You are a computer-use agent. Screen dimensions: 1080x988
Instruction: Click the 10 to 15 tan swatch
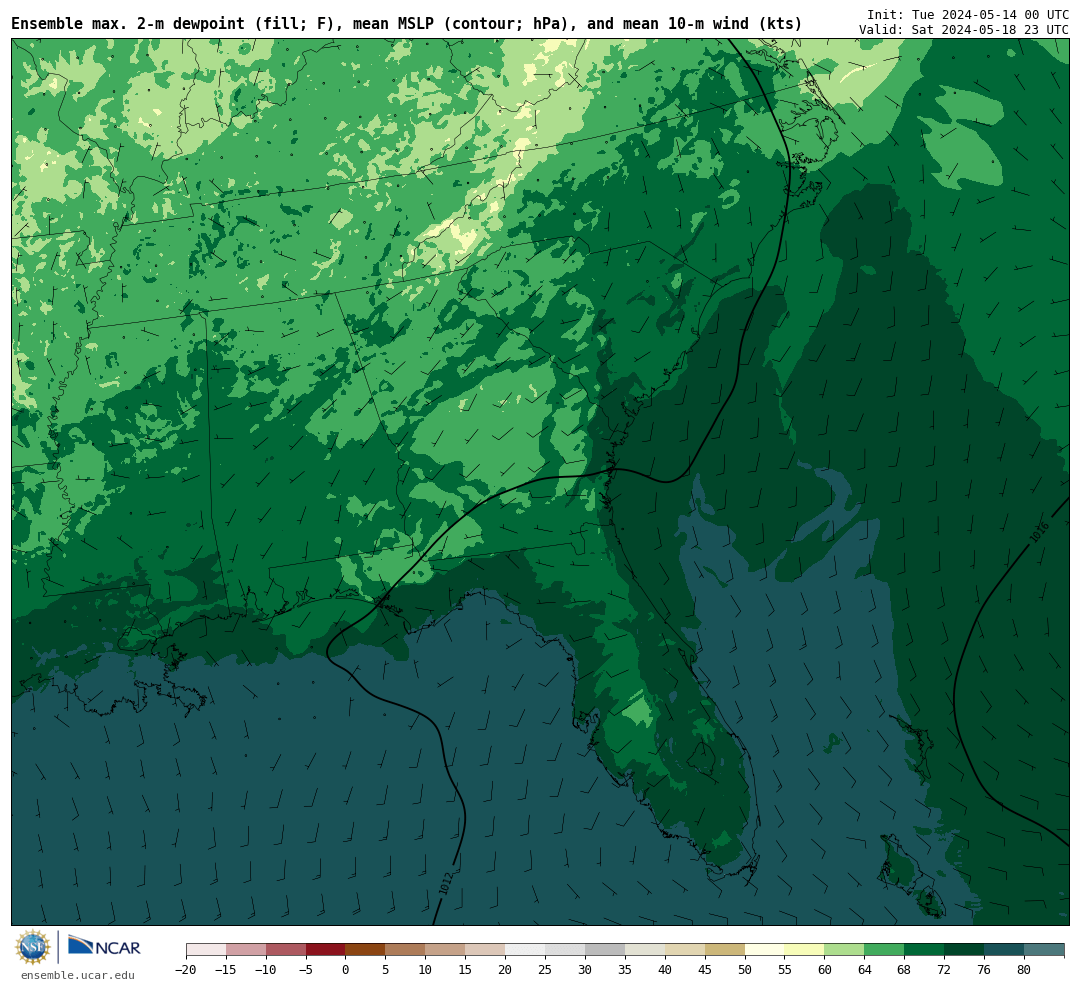coord(446,950)
